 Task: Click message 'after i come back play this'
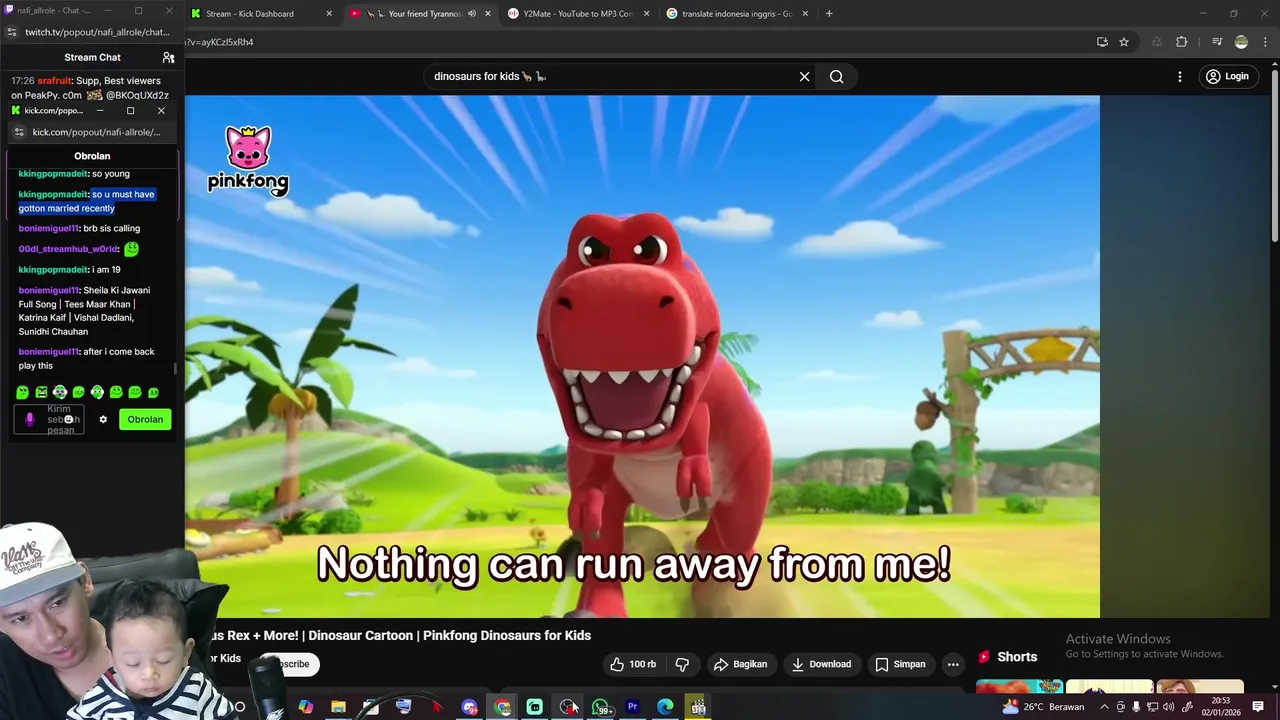tap(86, 359)
